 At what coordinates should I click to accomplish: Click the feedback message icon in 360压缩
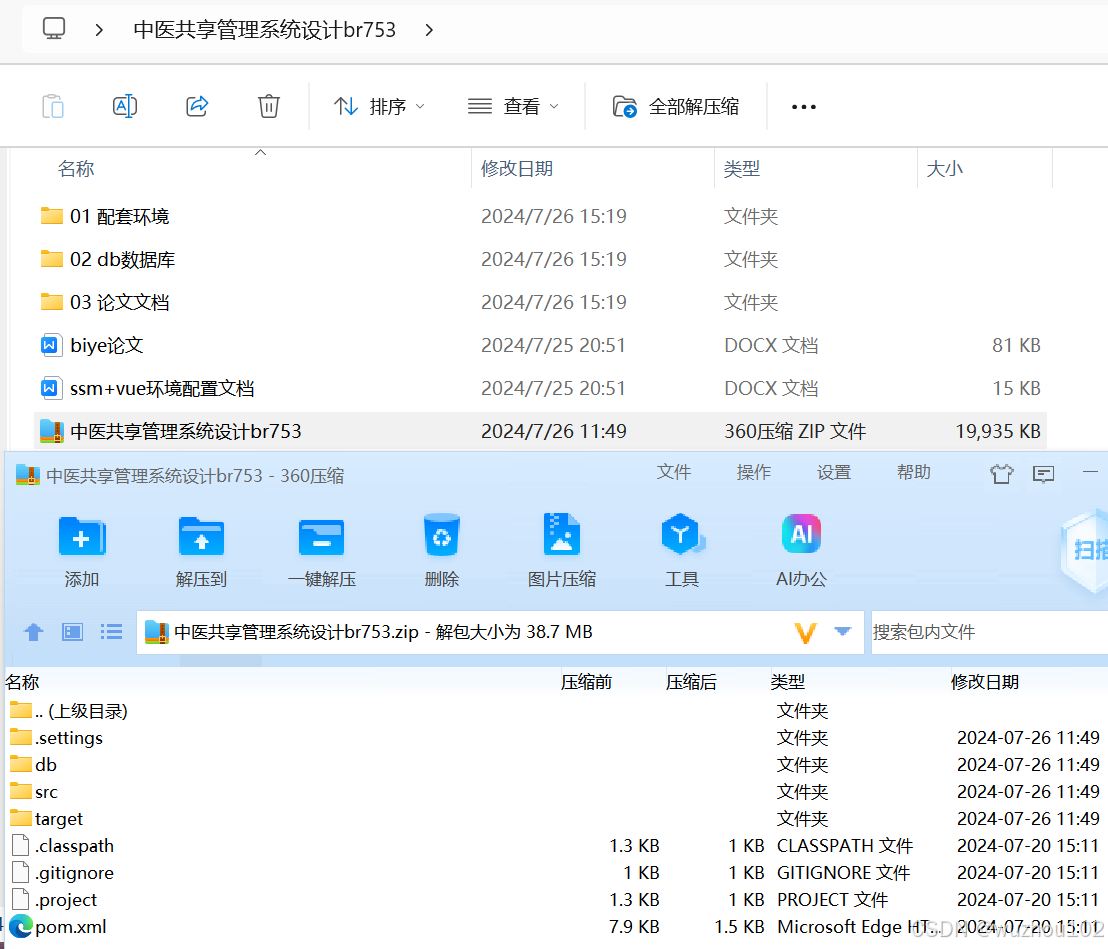[x=1043, y=473]
